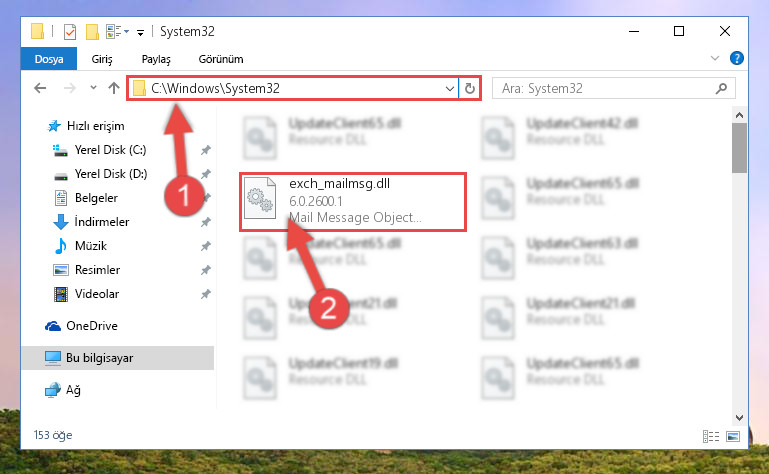
Task: Open OneDrive in navigation pane
Action: click(92, 326)
